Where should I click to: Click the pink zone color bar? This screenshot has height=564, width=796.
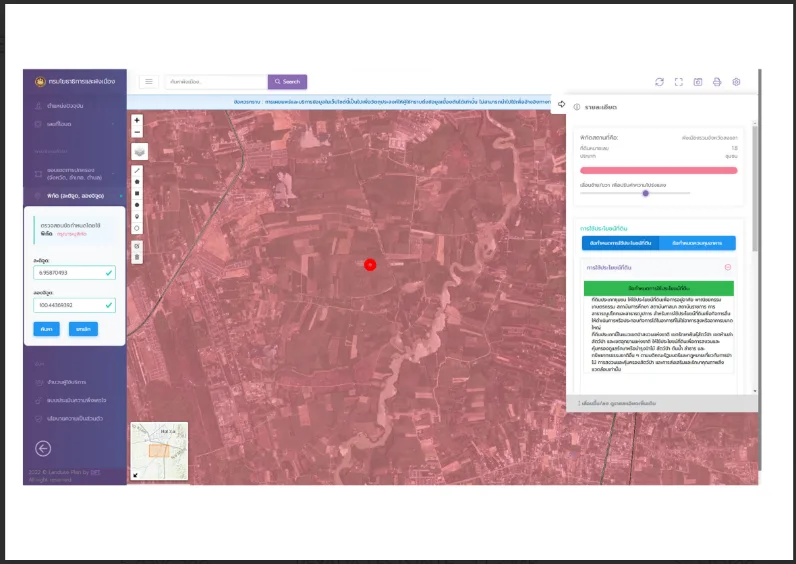658,171
